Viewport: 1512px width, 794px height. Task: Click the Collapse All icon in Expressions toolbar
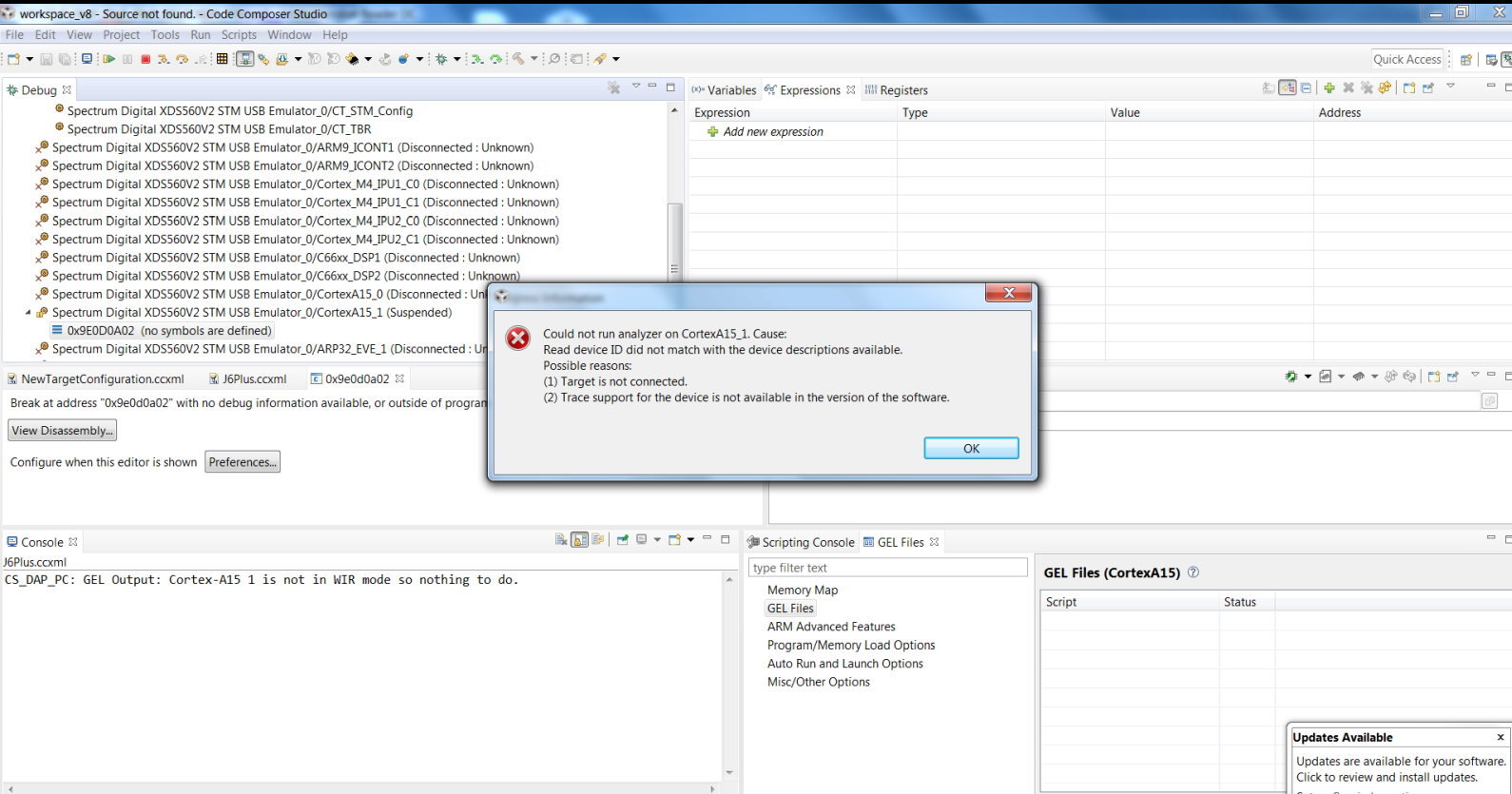[1307, 88]
